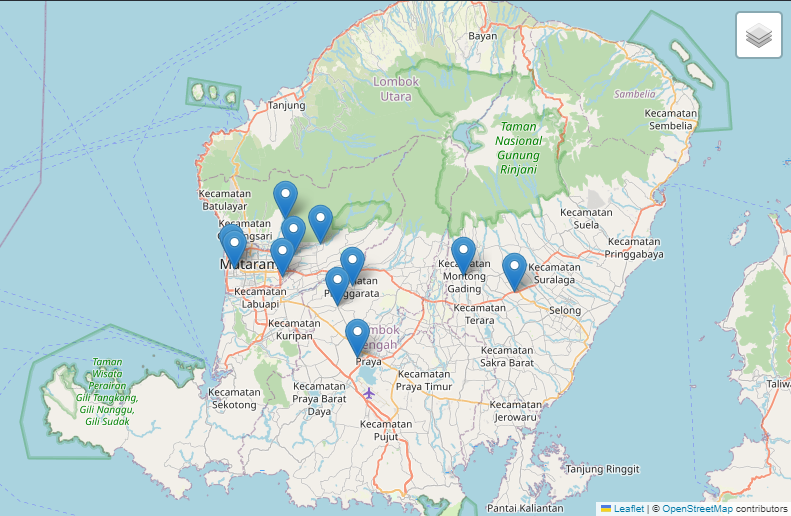Select the marker on Pringgarata label
791x516 pixels.
(x=337, y=286)
